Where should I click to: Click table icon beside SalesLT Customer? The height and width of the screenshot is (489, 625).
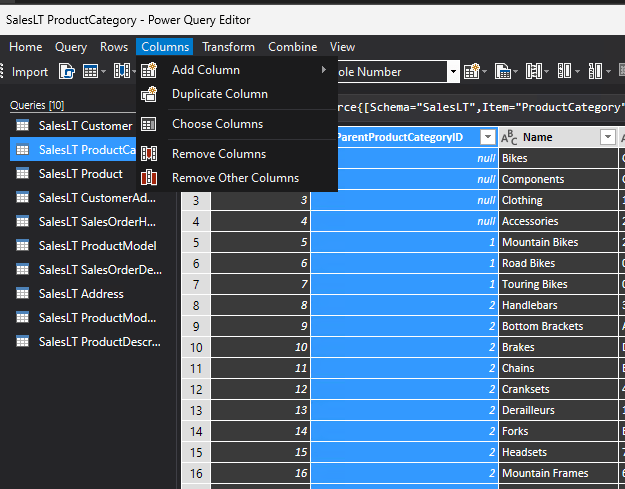click(x=22, y=126)
